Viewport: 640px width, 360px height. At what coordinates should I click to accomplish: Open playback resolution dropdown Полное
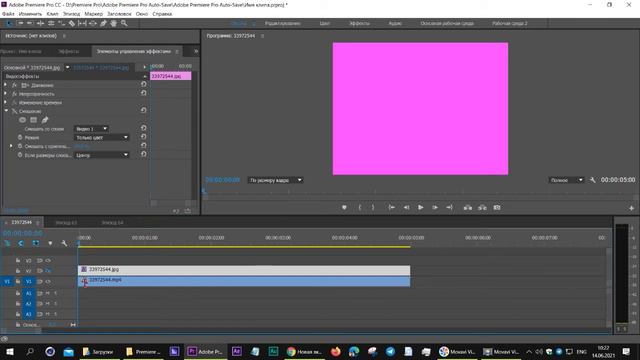tap(567, 180)
